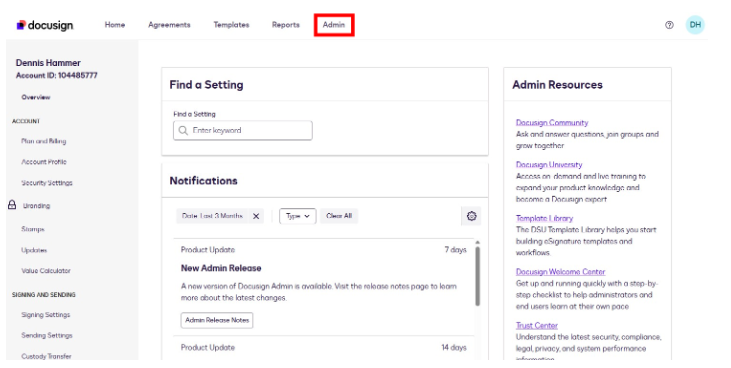The image size is (731, 368).
Task: Open the Reports tab
Action: 286,25
